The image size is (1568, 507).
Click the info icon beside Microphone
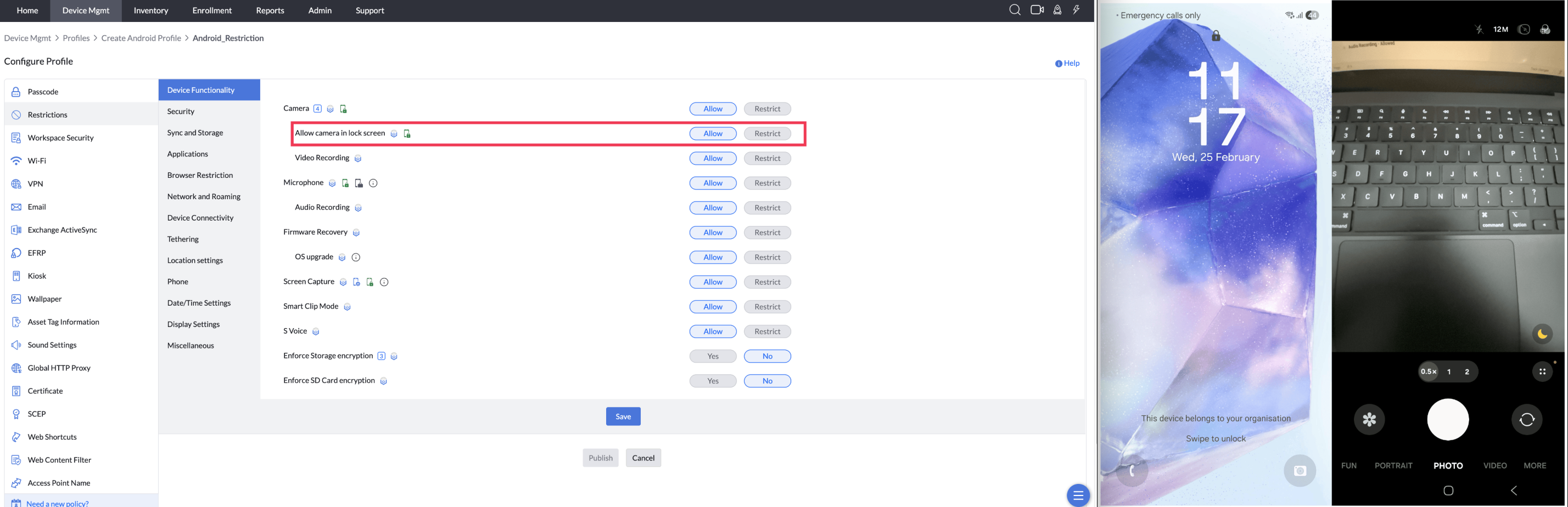(373, 183)
